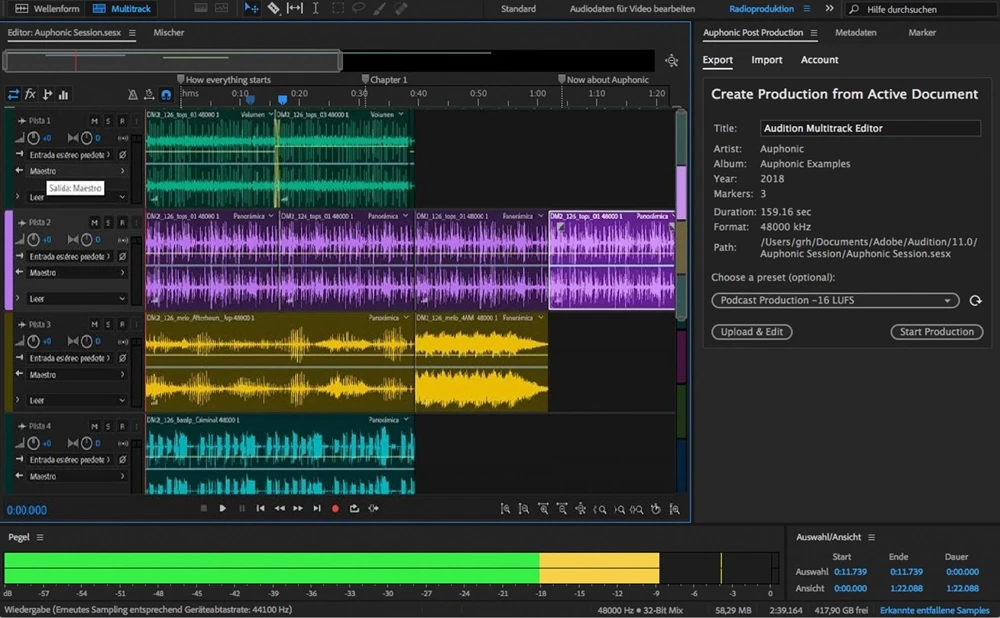The height and width of the screenshot is (618, 1000).
Task: Click the Upload & Edit button
Action: click(x=752, y=332)
